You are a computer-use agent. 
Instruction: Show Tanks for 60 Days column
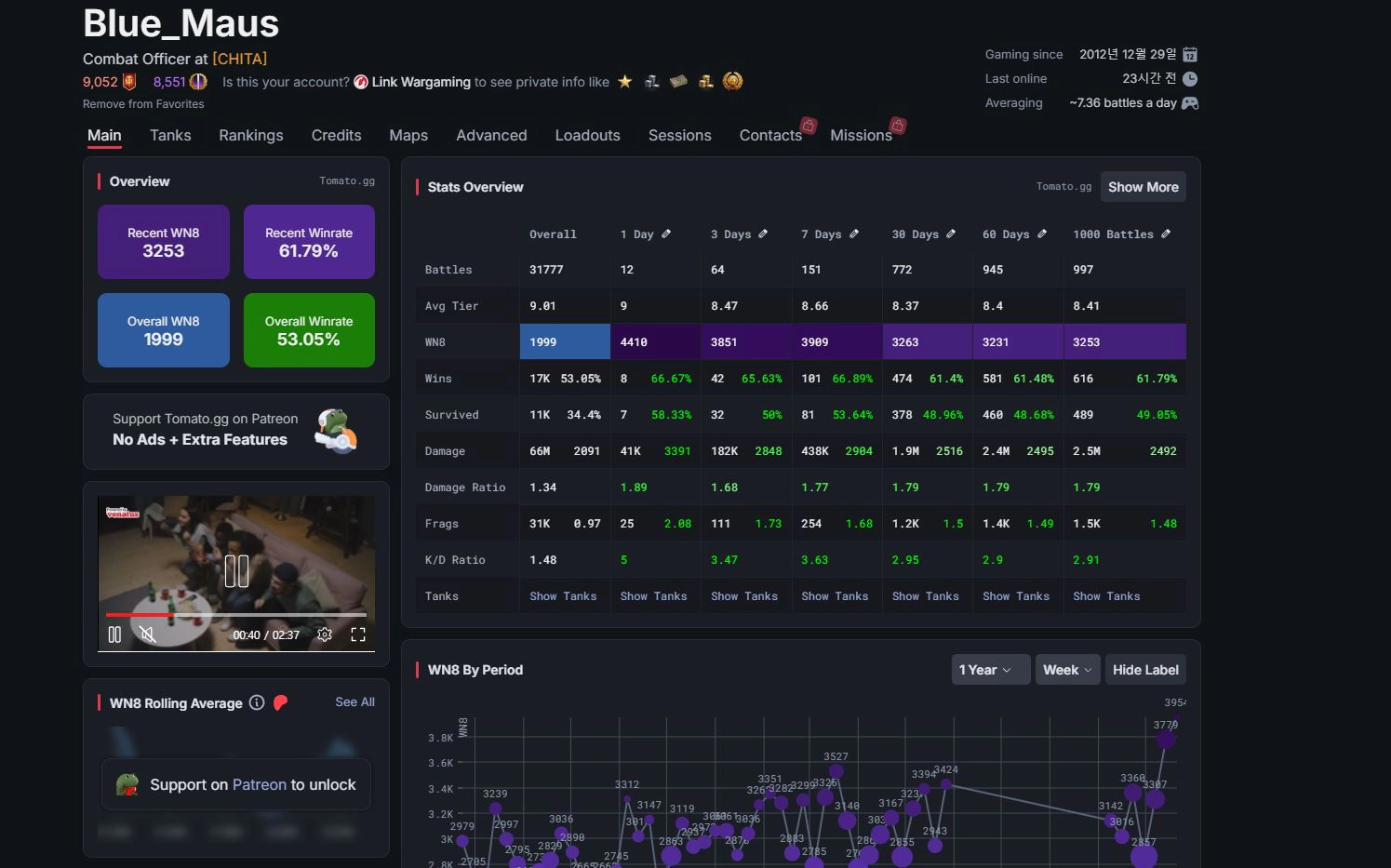click(x=1016, y=596)
